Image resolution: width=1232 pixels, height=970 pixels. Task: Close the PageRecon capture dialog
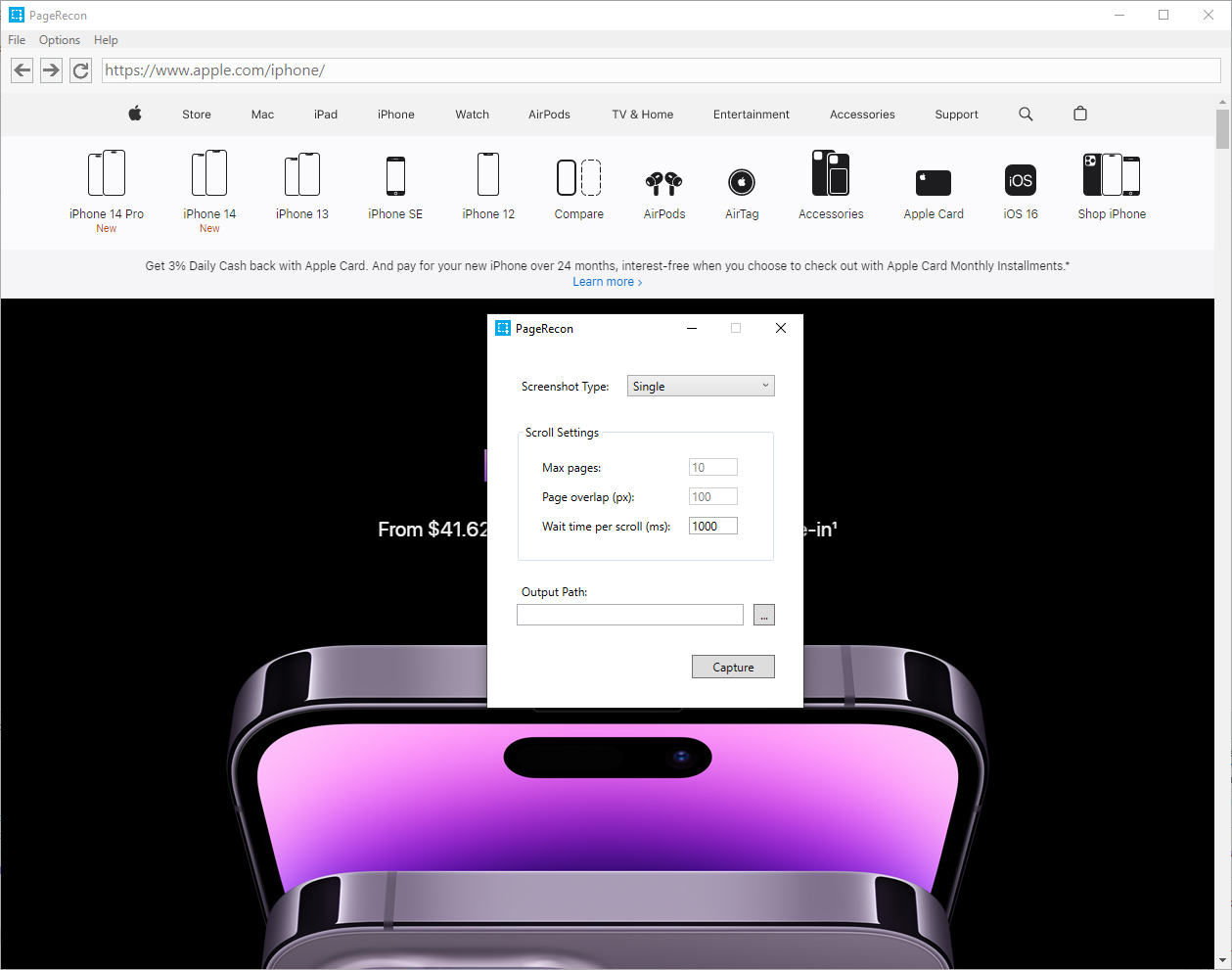(x=781, y=328)
